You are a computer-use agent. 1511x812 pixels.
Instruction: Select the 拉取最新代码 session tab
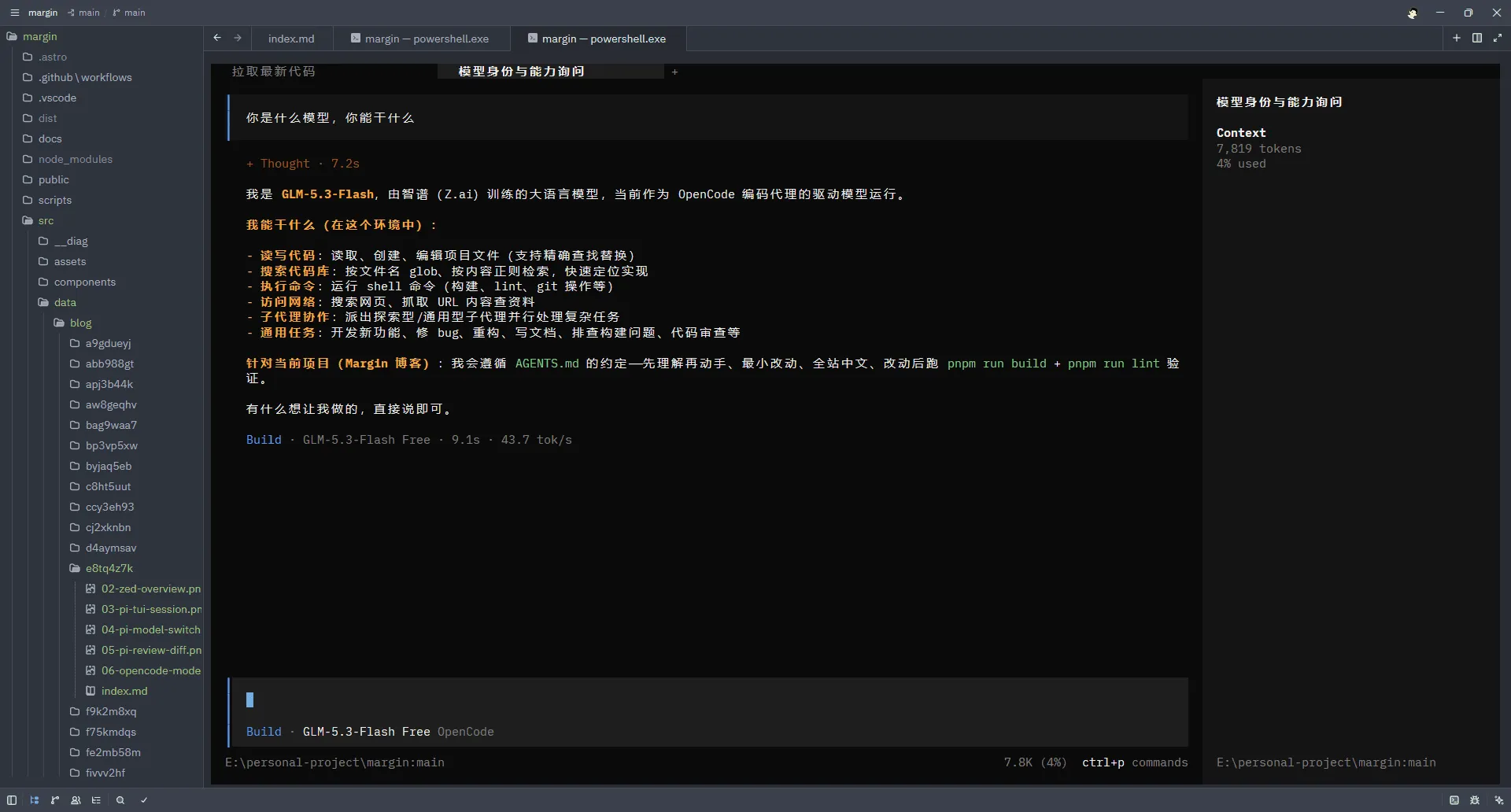tap(273, 72)
